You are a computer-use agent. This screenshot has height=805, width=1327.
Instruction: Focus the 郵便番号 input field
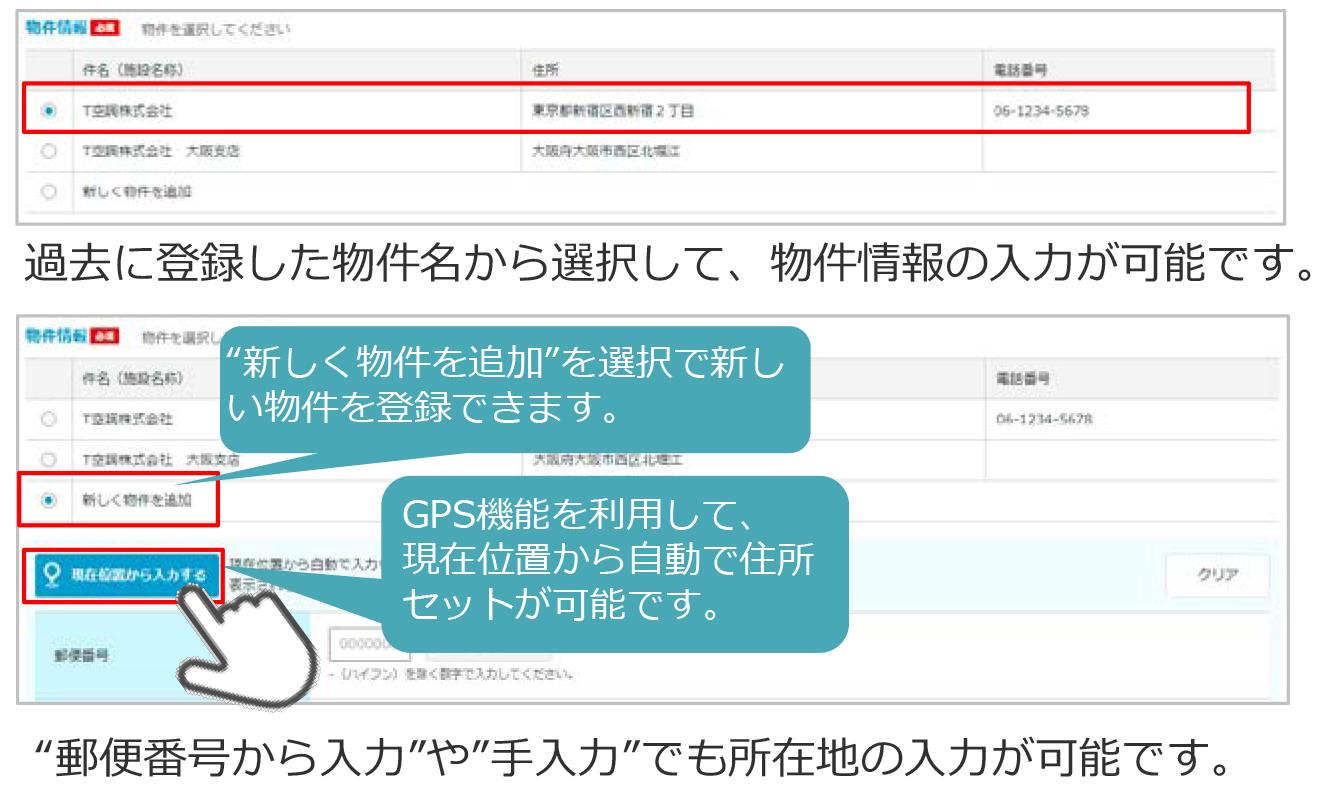coord(367,644)
